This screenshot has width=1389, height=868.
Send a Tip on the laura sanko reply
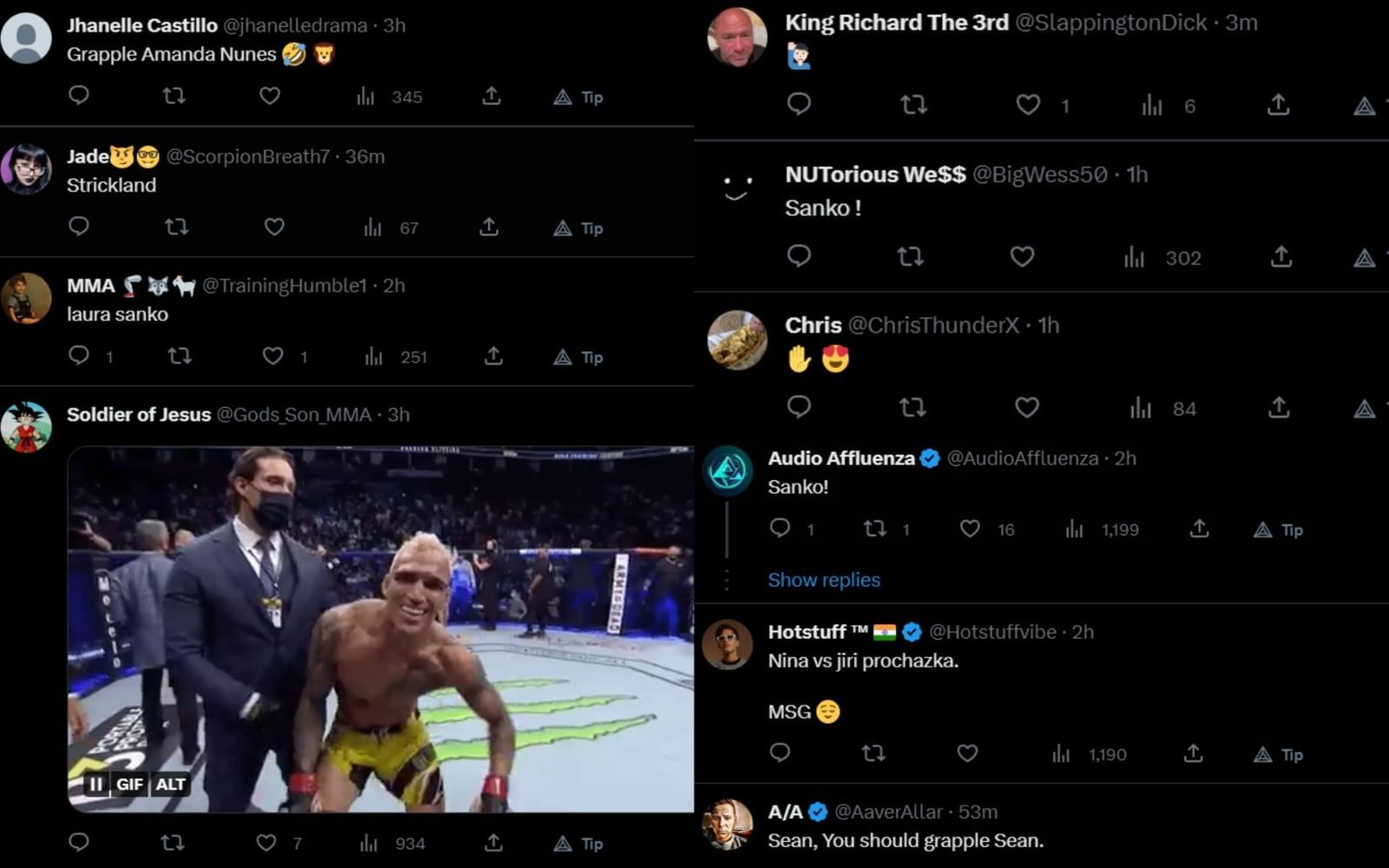[578, 356]
